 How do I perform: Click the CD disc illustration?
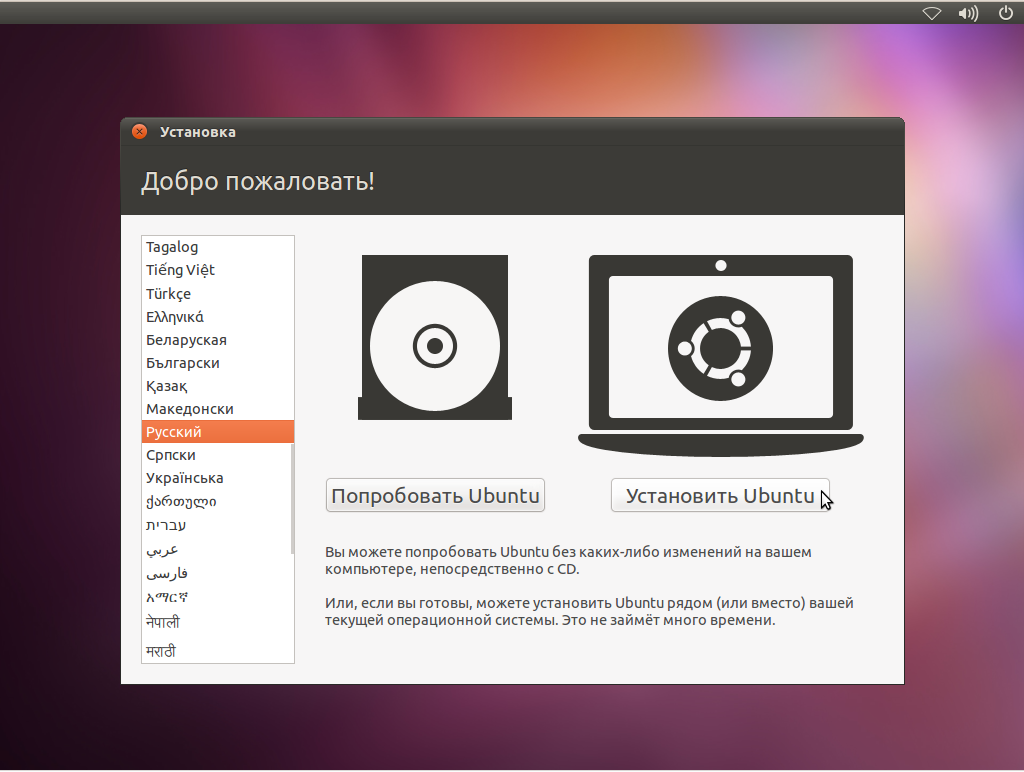[x=435, y=338]
